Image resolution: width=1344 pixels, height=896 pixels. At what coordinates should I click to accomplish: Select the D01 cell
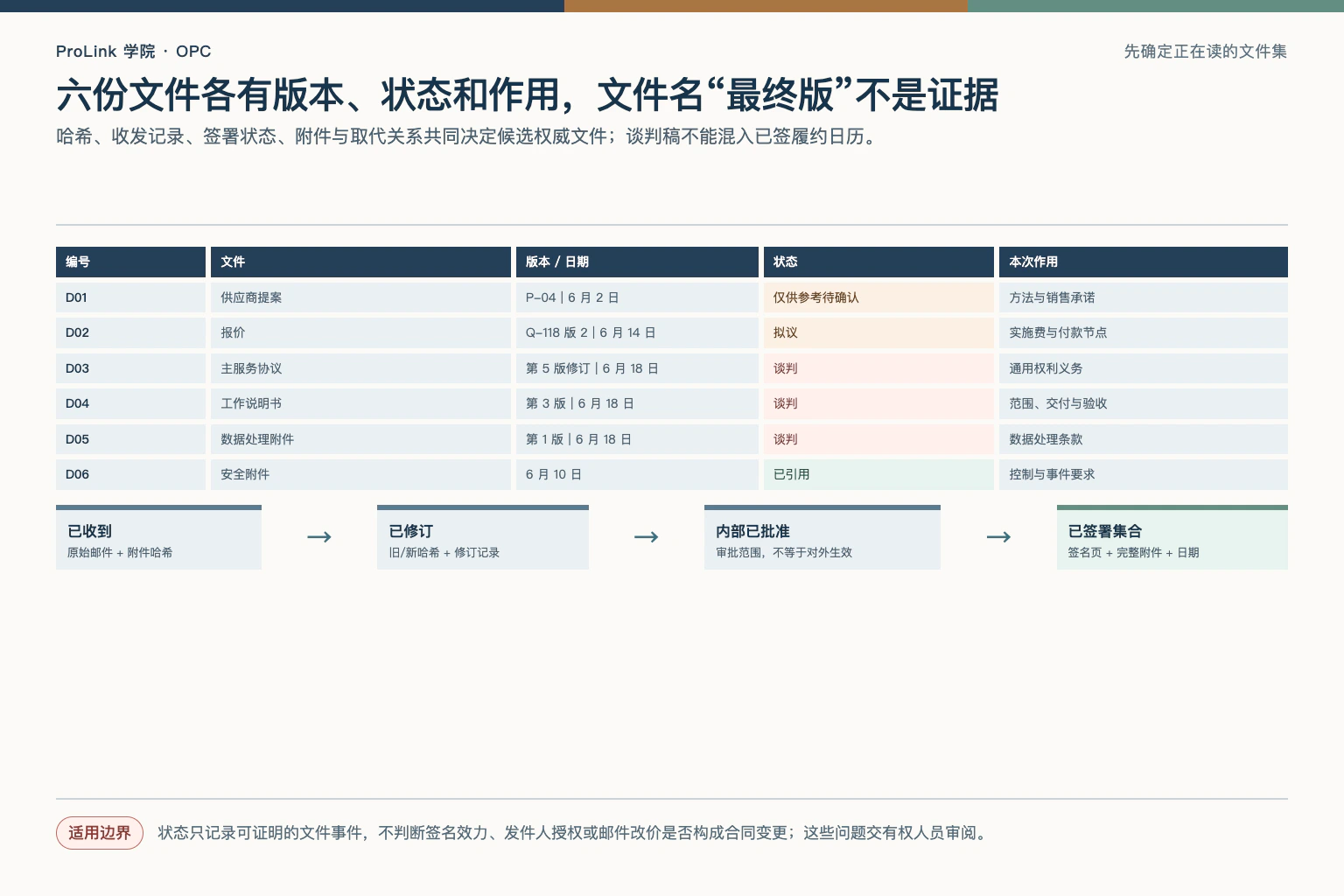point(130,297)
